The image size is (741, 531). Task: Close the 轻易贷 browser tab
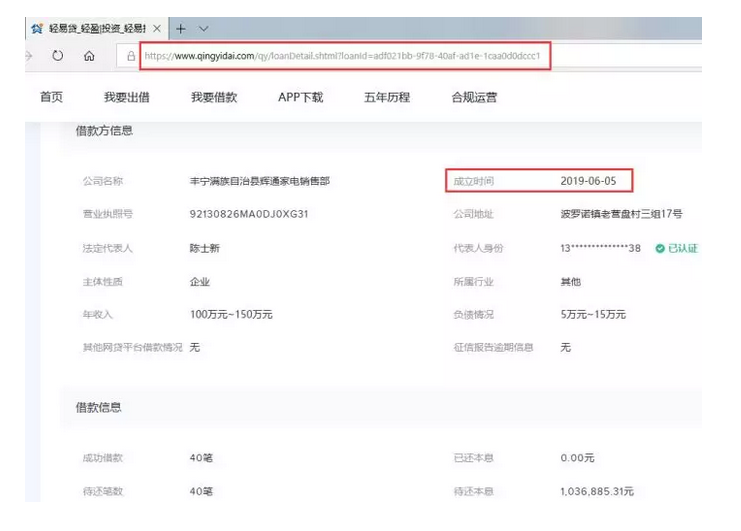click(x=157, y=28)
